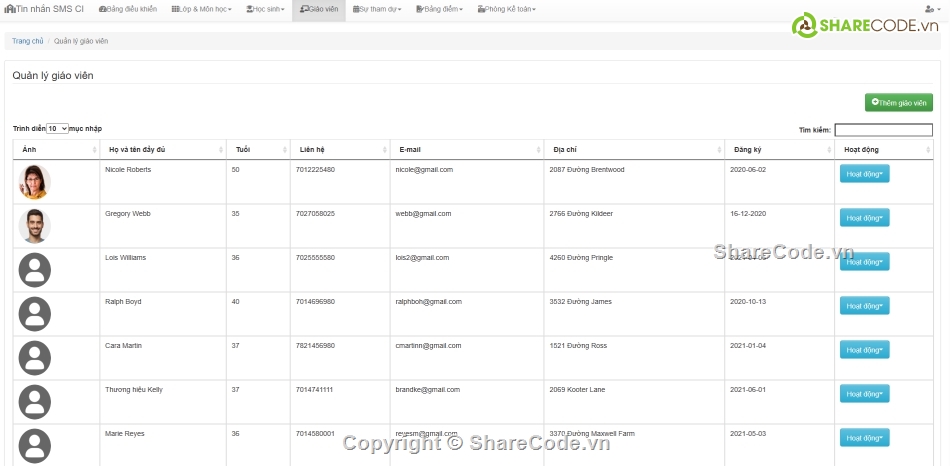Sort by the Hoạt động column
950x466 pixels.
(x=884, y=150)
